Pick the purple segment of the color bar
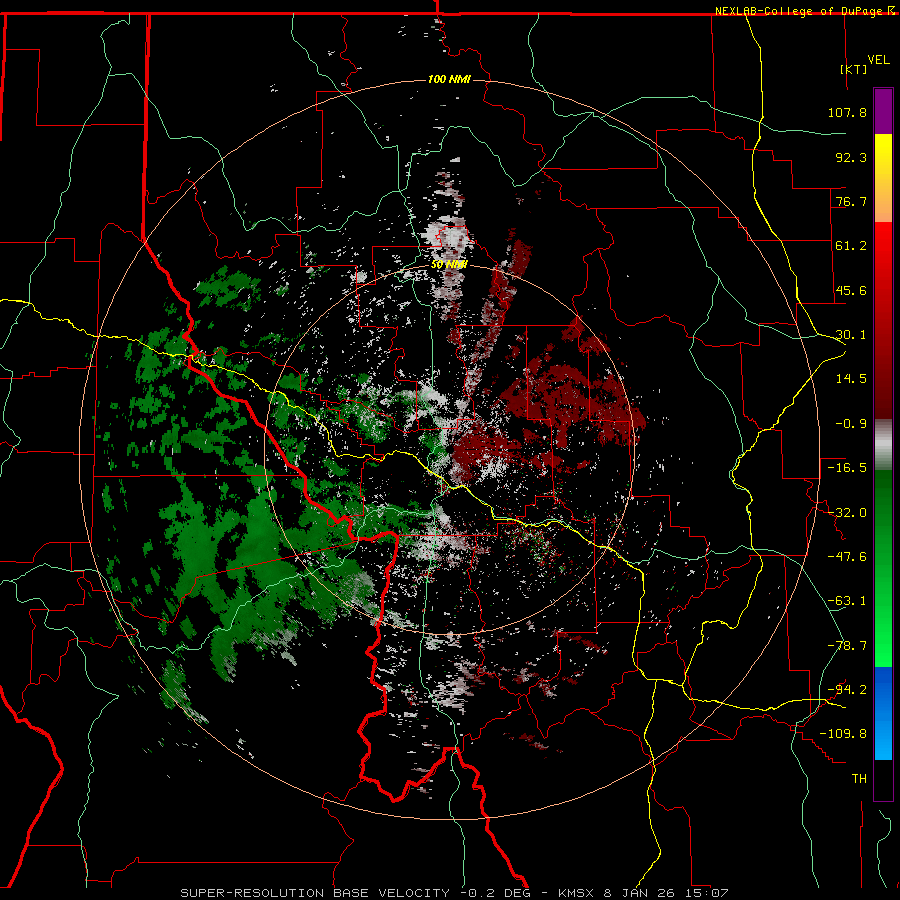Viewport: 900px width, 900px height. click(883, 111)
